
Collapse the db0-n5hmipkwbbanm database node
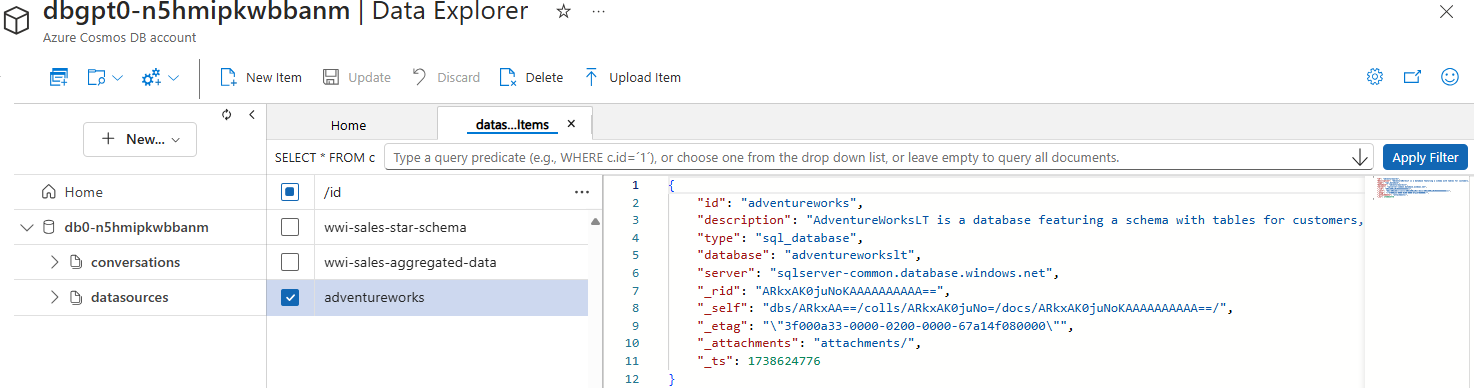pos(26,227)
